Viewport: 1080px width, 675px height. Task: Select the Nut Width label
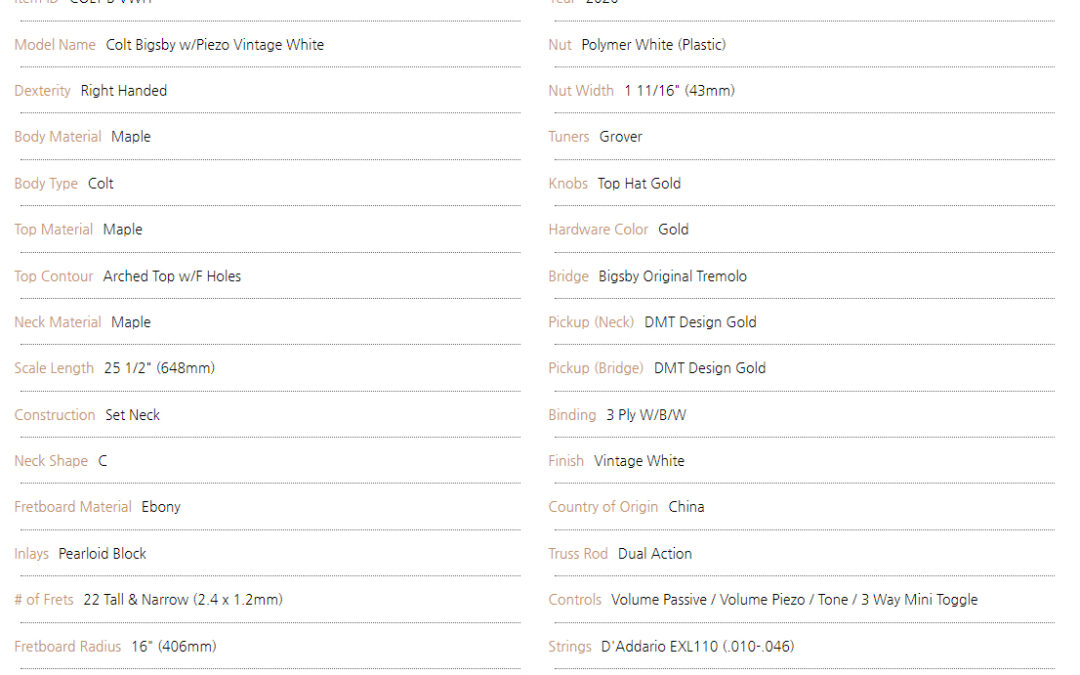(x=581, y=91)
